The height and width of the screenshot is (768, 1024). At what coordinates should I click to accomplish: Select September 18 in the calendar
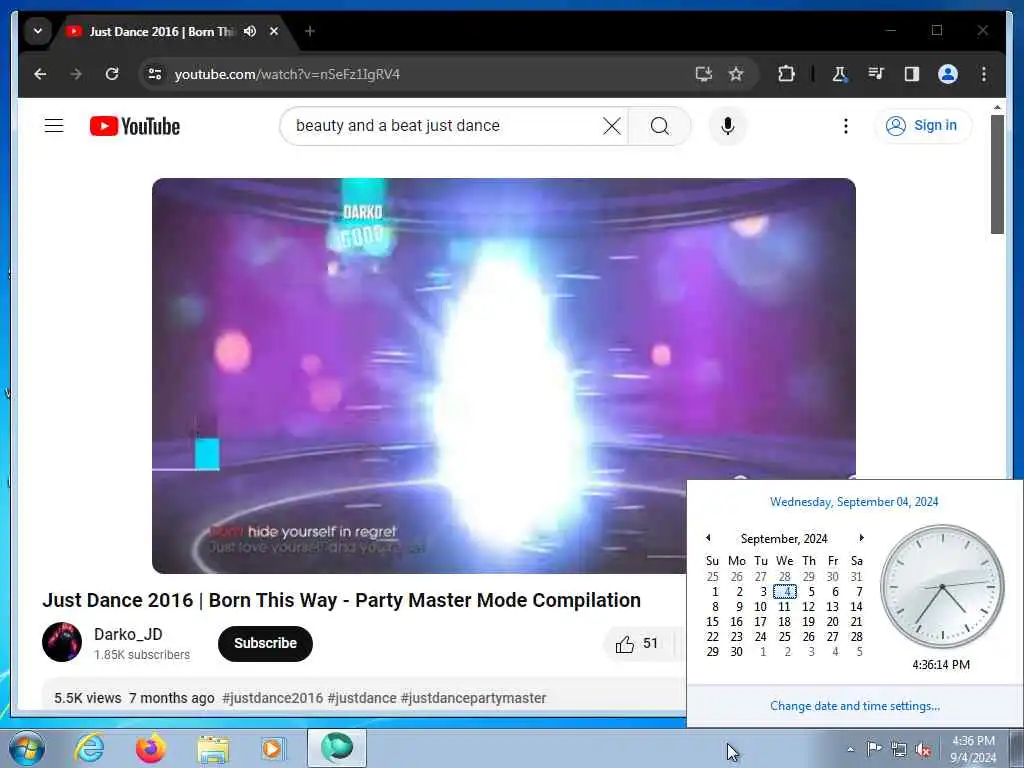(x=785, y=622)
